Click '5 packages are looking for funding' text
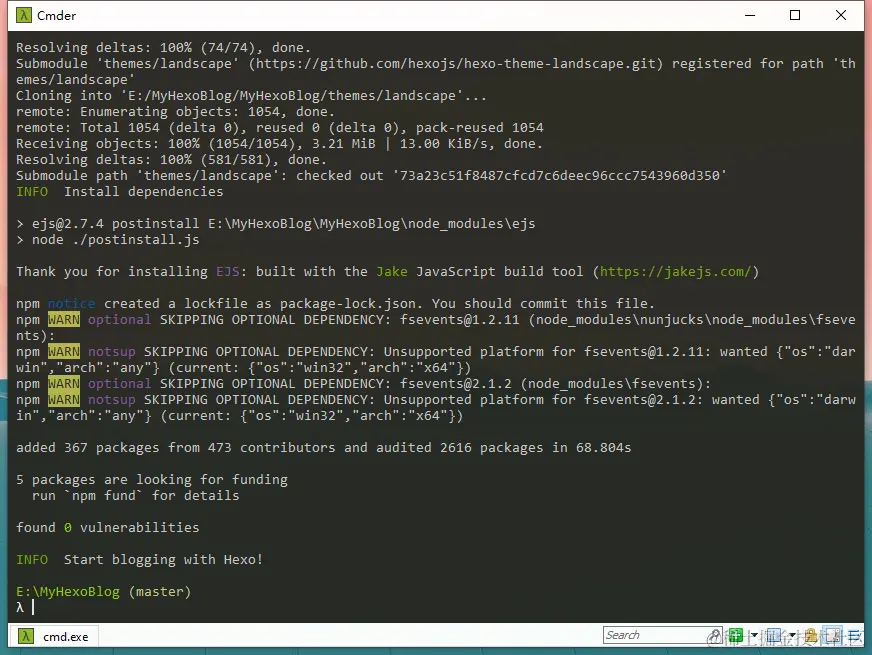 (x=152, y=479)
